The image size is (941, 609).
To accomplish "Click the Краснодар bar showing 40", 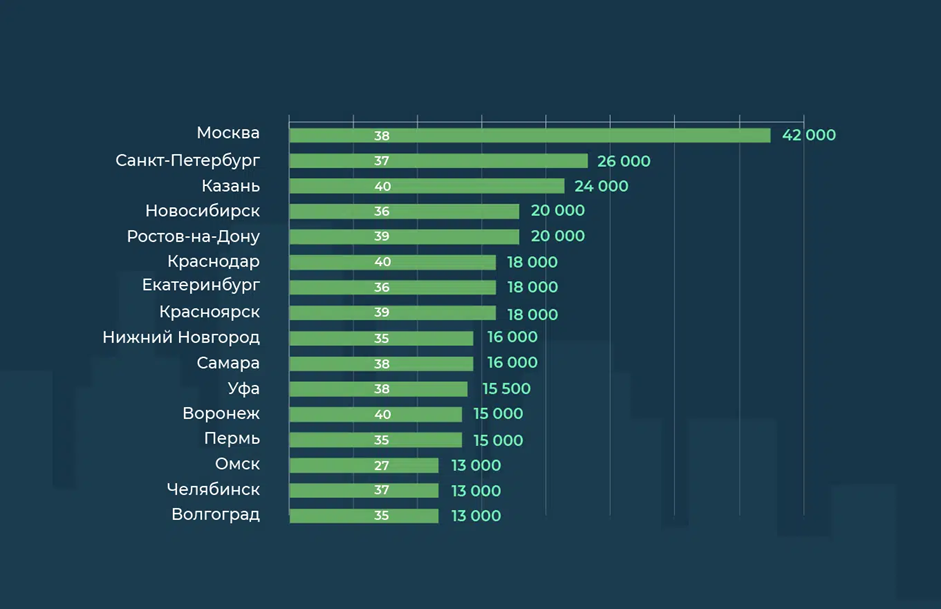I will click(x=392, y=262).
